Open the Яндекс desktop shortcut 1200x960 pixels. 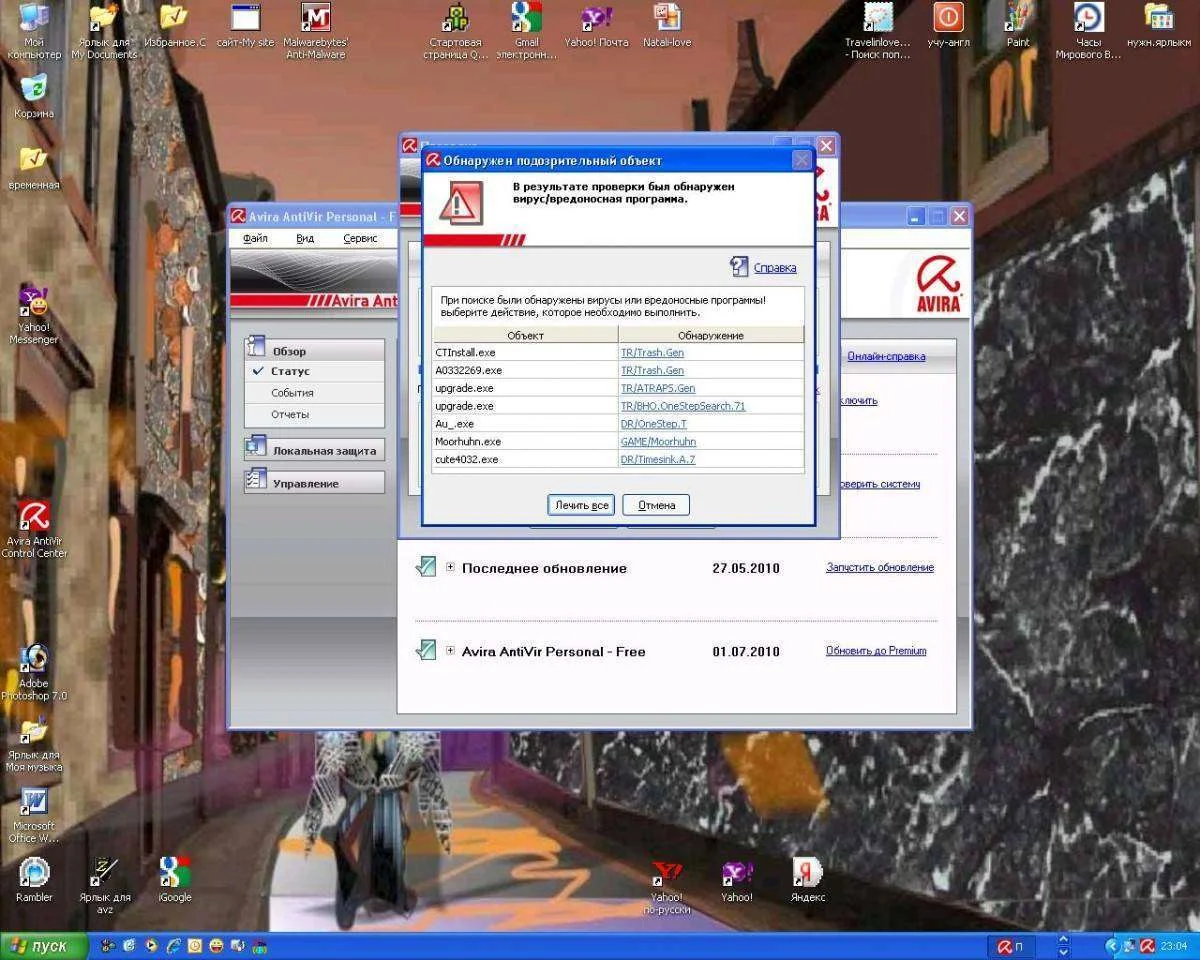pyautogui.click(x=807, y=872)
